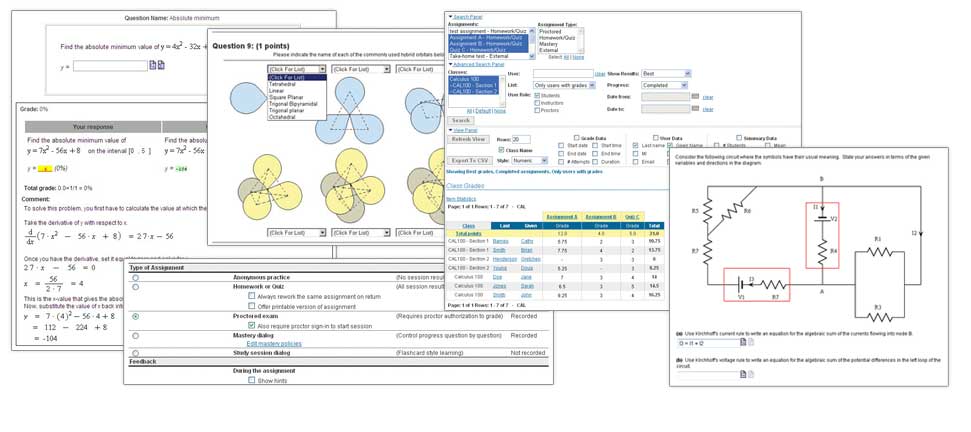Click the Search button

pos(460,120)
